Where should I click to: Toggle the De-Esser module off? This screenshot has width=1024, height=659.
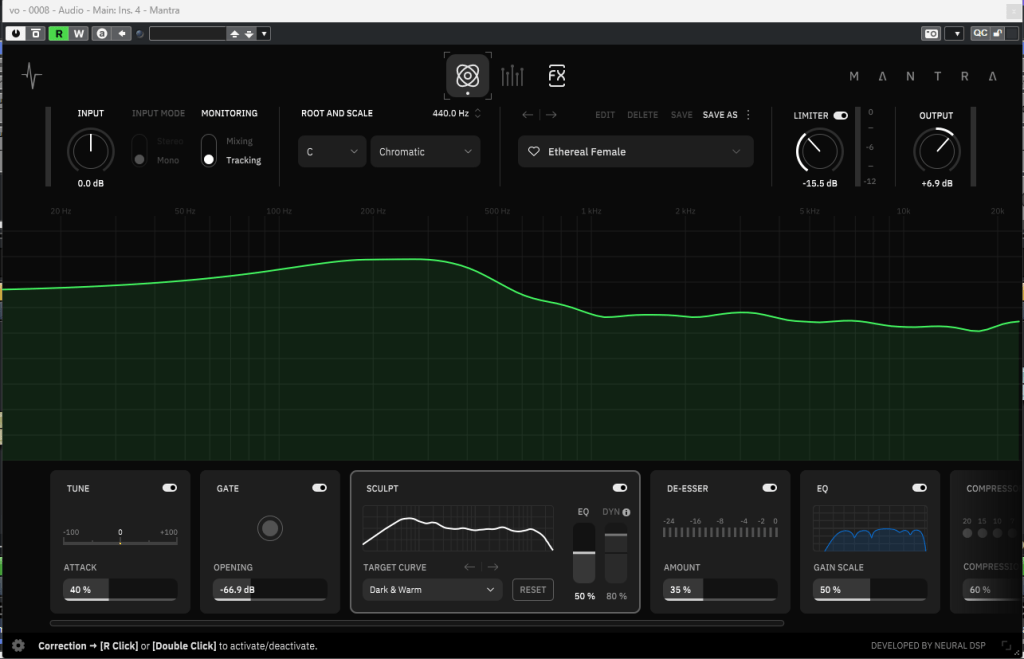point(769,488)
